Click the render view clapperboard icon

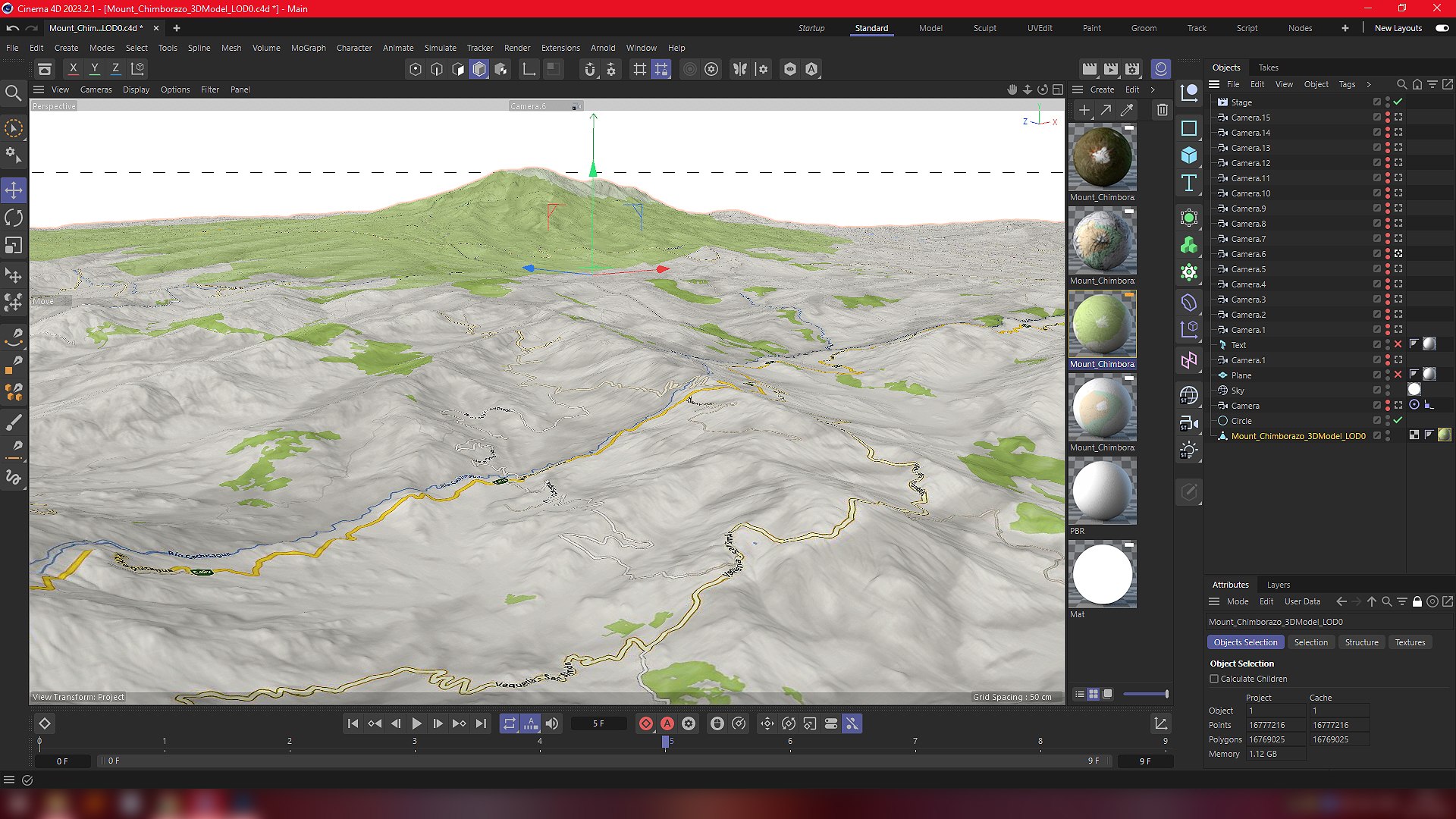coord(1090,69)
